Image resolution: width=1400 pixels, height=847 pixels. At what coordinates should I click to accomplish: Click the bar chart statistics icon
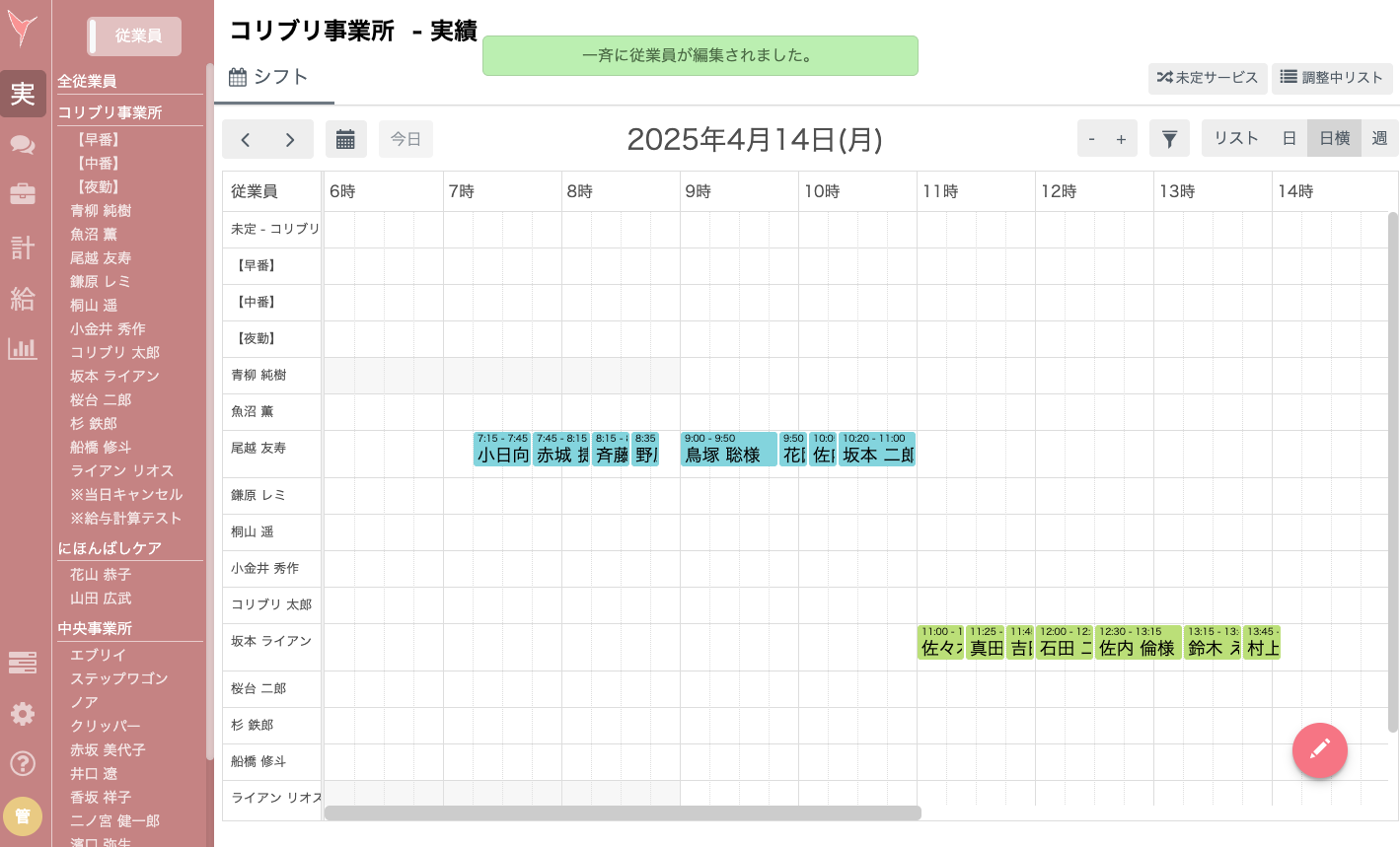(23, 349)
